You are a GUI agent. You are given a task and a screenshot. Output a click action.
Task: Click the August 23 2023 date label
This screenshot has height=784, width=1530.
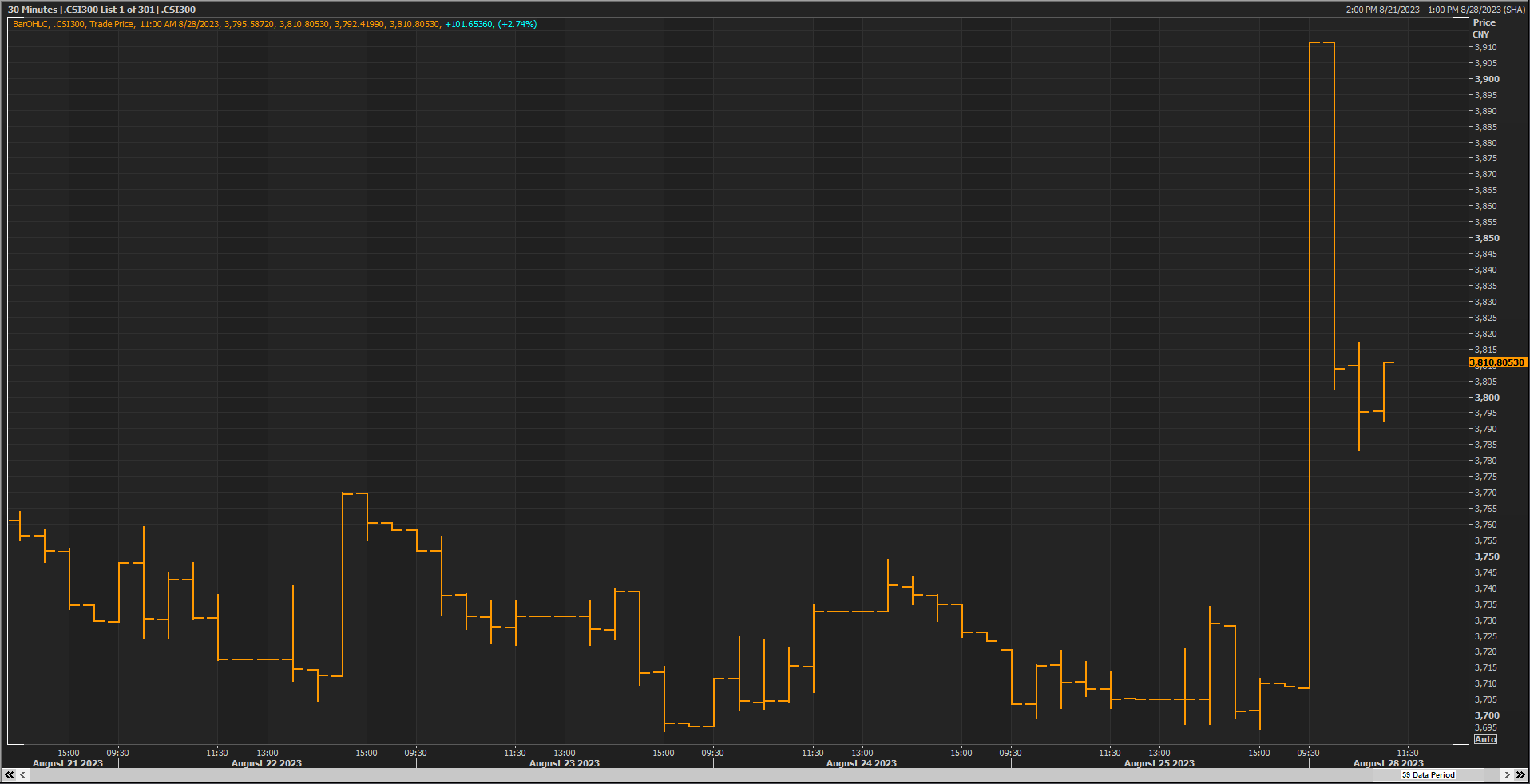(565, 763)
